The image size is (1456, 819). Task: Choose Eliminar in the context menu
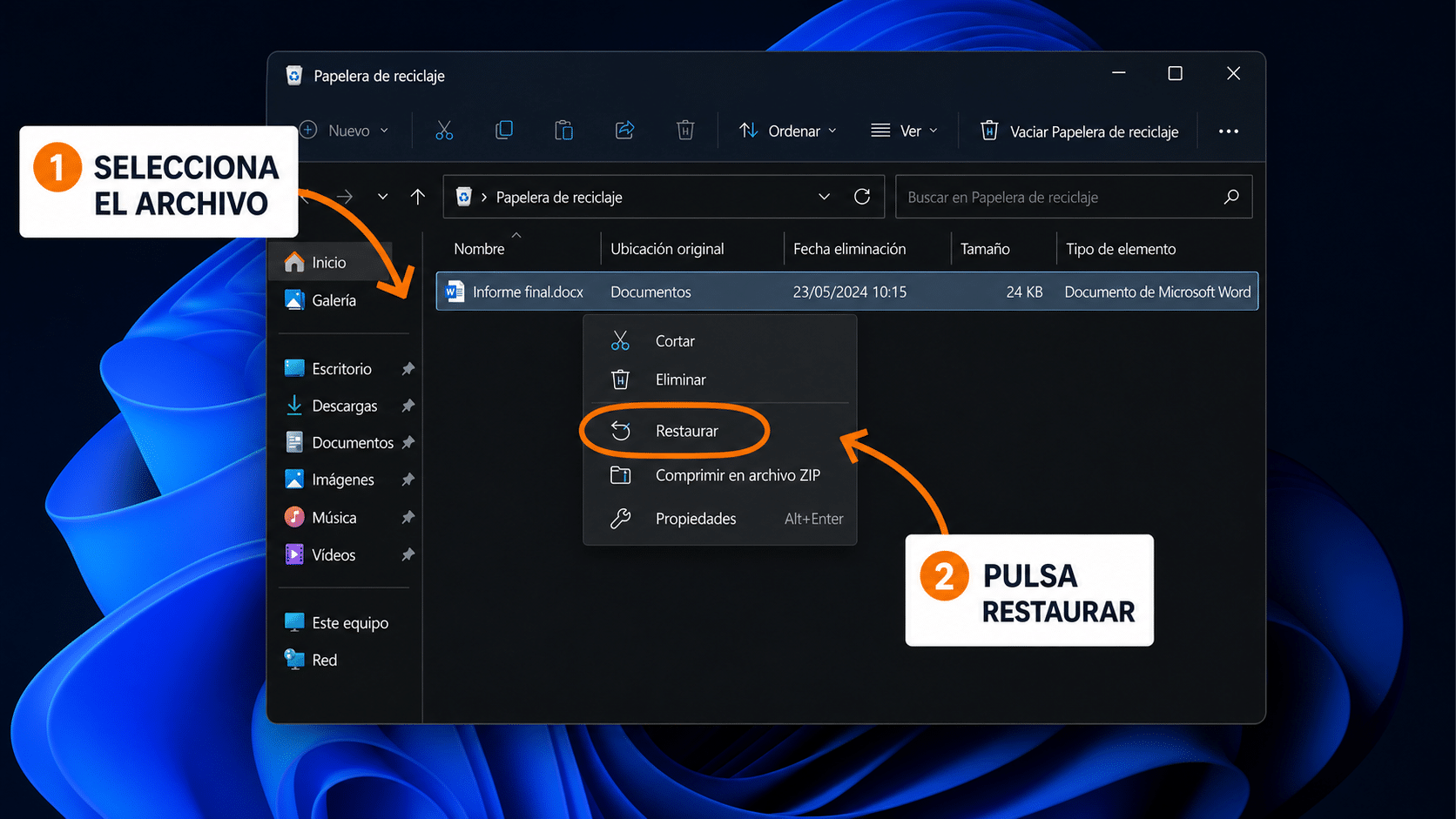tap(719, 379)
